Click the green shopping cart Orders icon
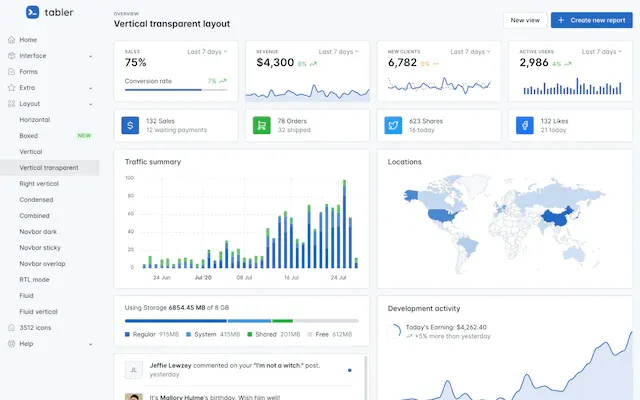Image resolution: width=640 pixels, height=400 pixels. coord(262,125)
